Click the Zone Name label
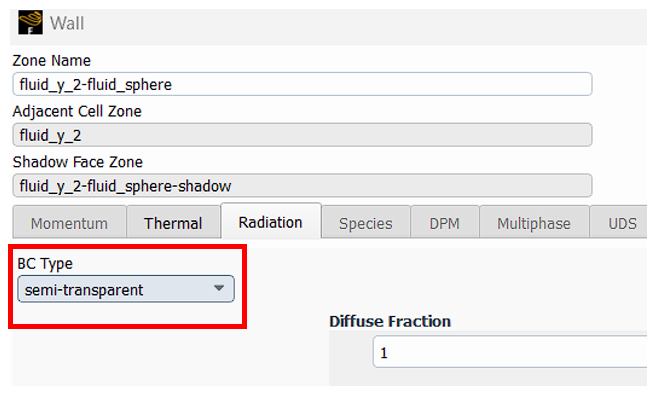 click(x=51, y=61)
